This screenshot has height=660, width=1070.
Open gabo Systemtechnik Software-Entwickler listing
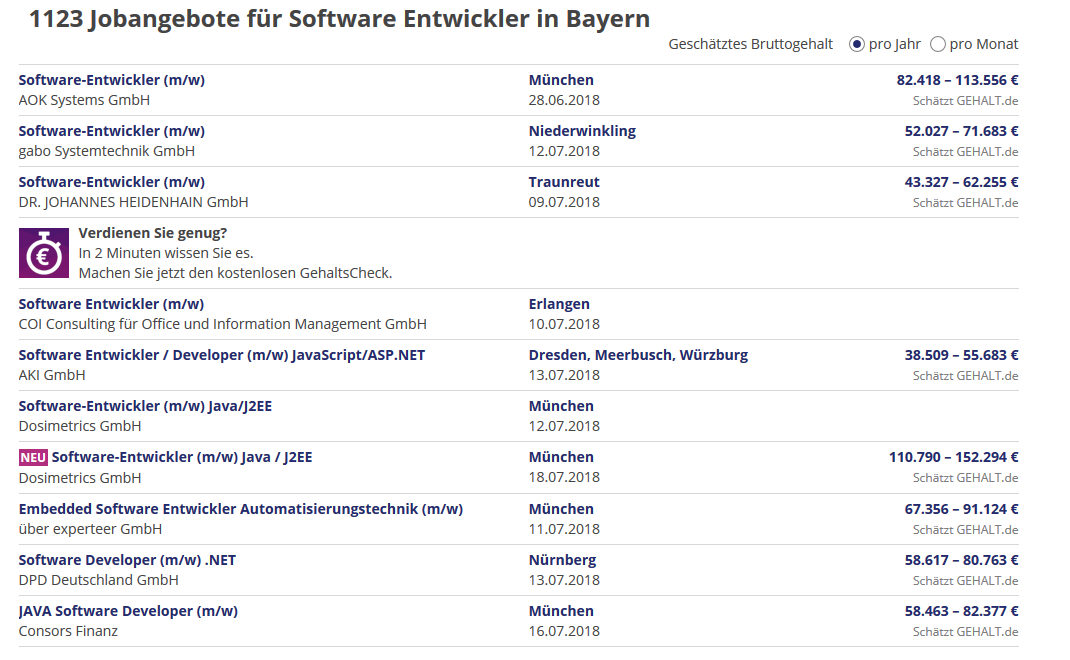(x=111, y=131)
